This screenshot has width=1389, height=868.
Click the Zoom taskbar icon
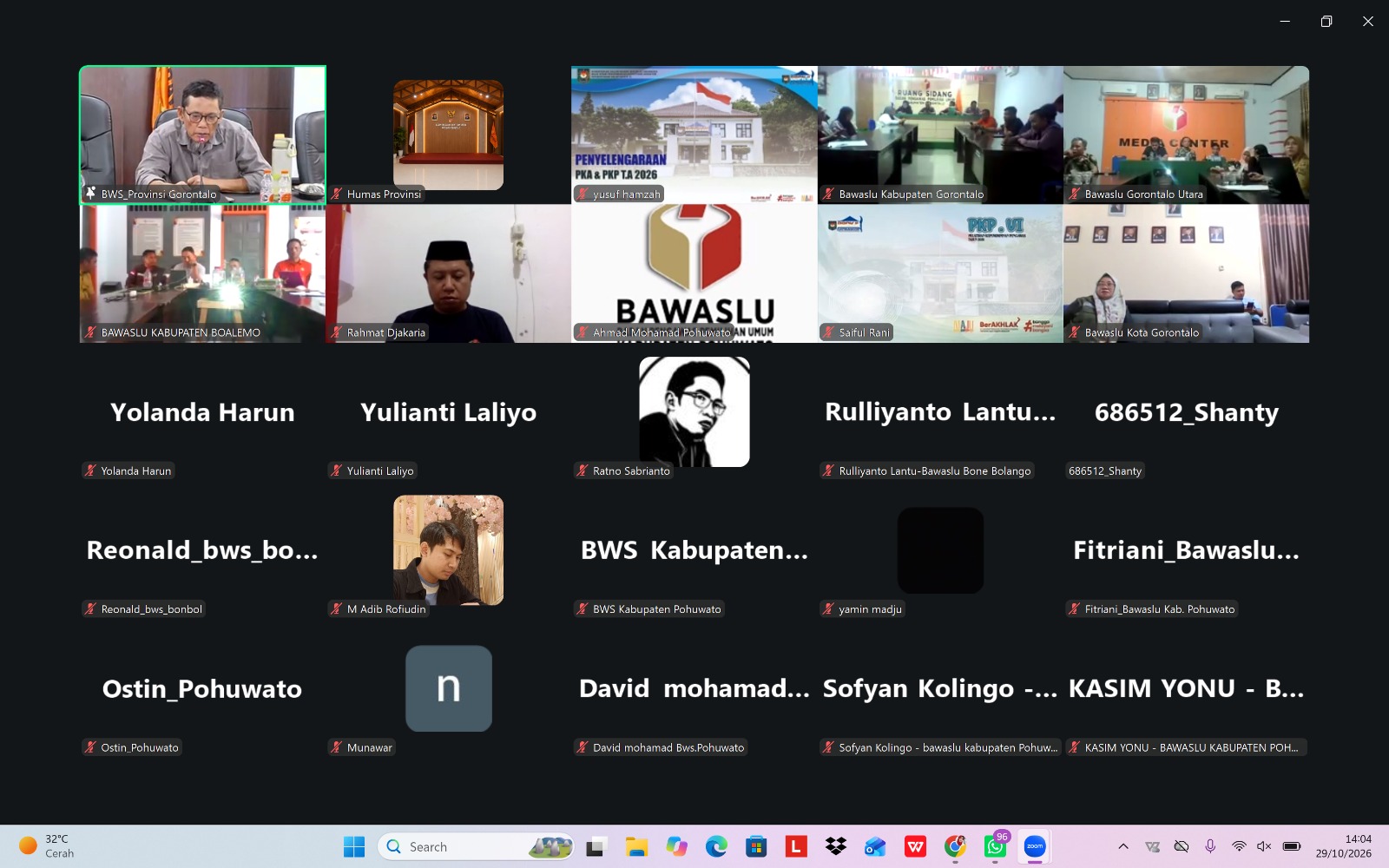(1035, 847)
